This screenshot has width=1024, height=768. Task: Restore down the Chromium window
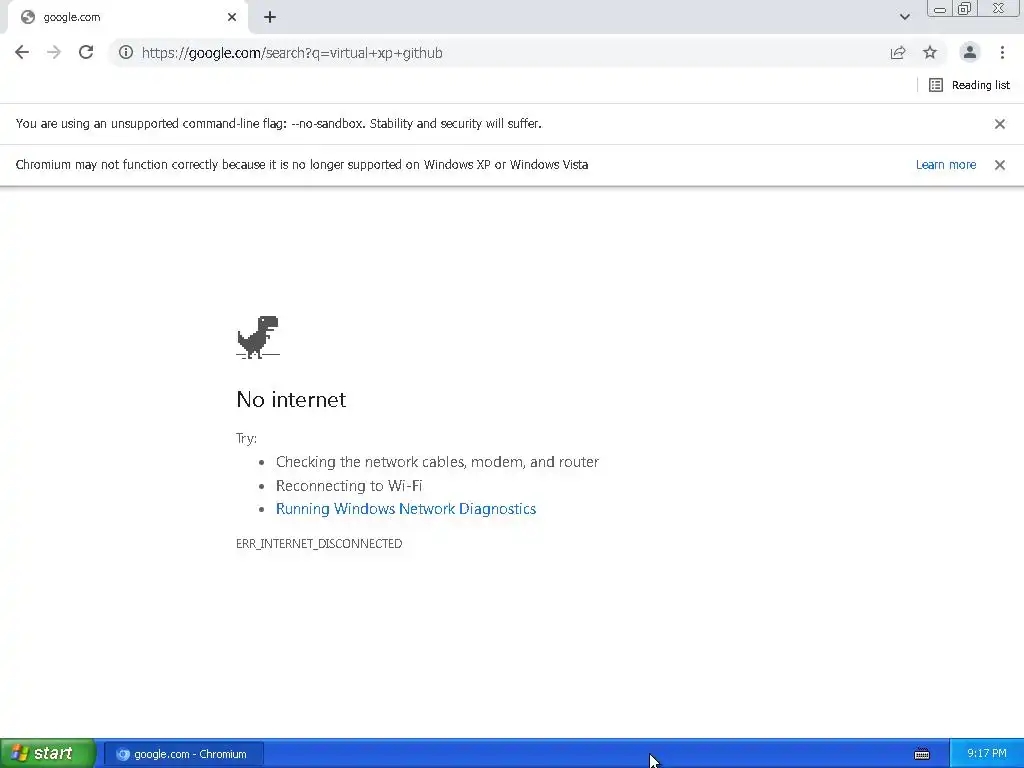964,8
